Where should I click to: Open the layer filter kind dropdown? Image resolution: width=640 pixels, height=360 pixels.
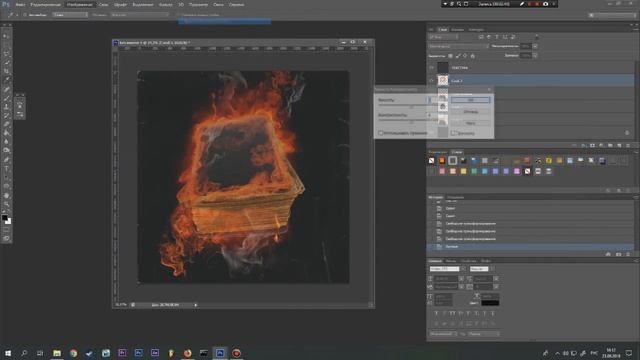click(443, 37)
